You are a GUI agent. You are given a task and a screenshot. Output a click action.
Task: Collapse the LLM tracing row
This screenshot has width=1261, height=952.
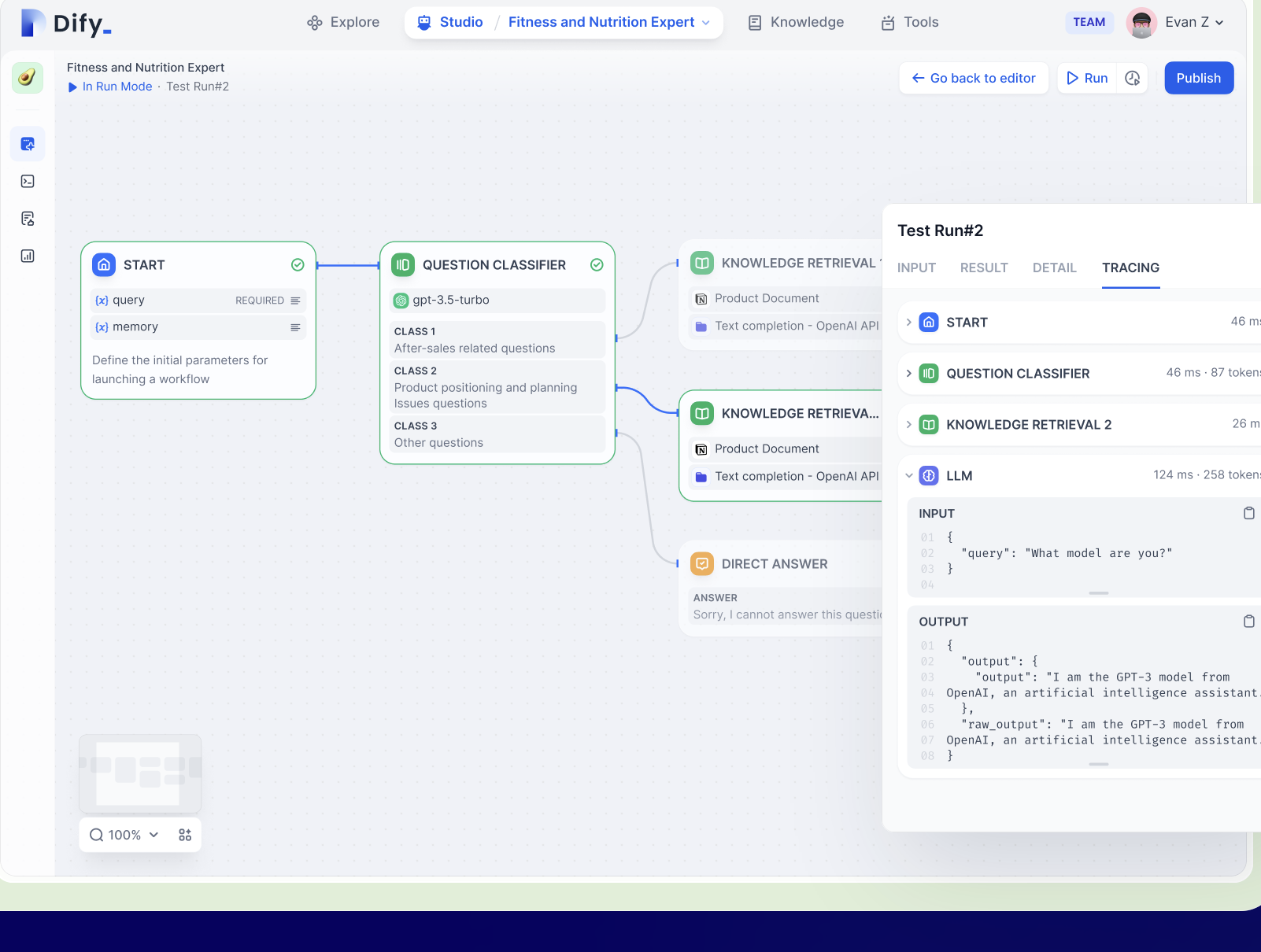(909, 476)
